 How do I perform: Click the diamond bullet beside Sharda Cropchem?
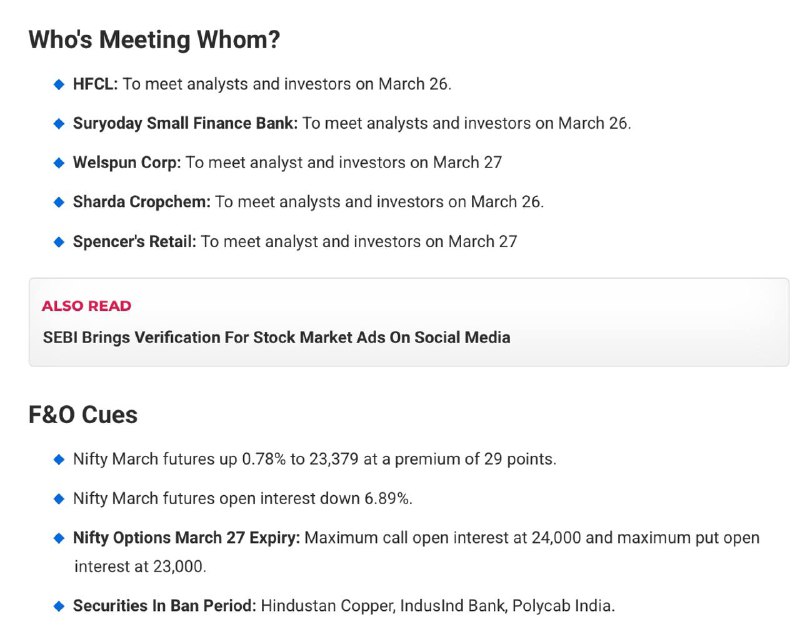pos(59,202)
